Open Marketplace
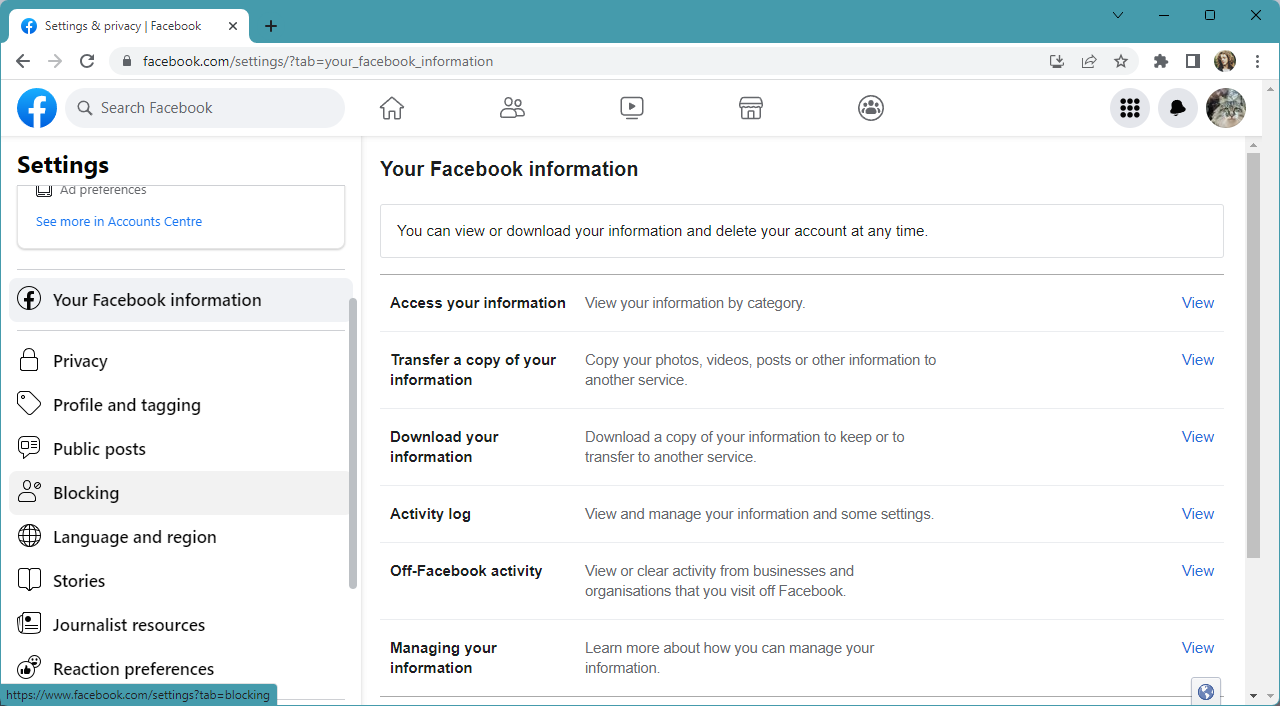The height and width of the screenshot is (706, 1280). [750, 107]
